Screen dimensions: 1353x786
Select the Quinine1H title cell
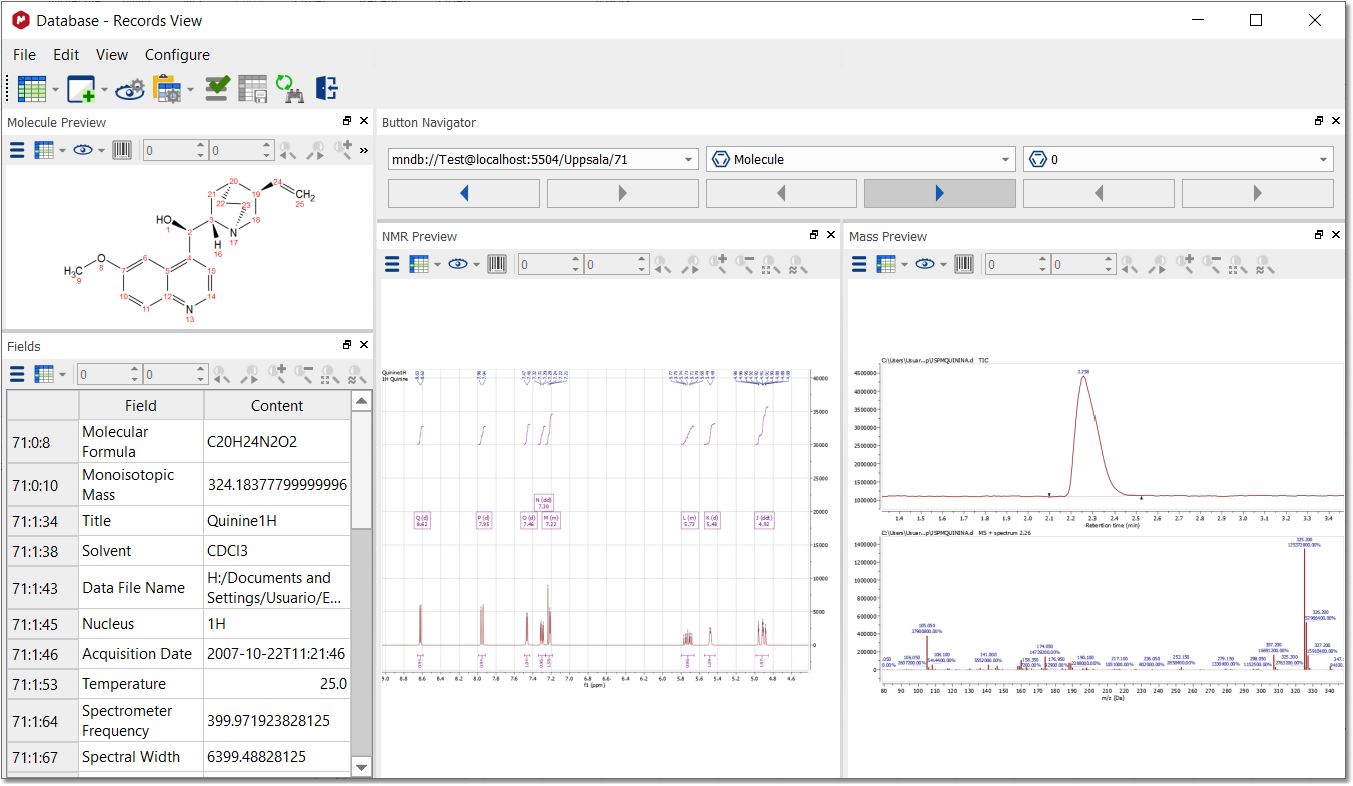(x=277, y=521)
